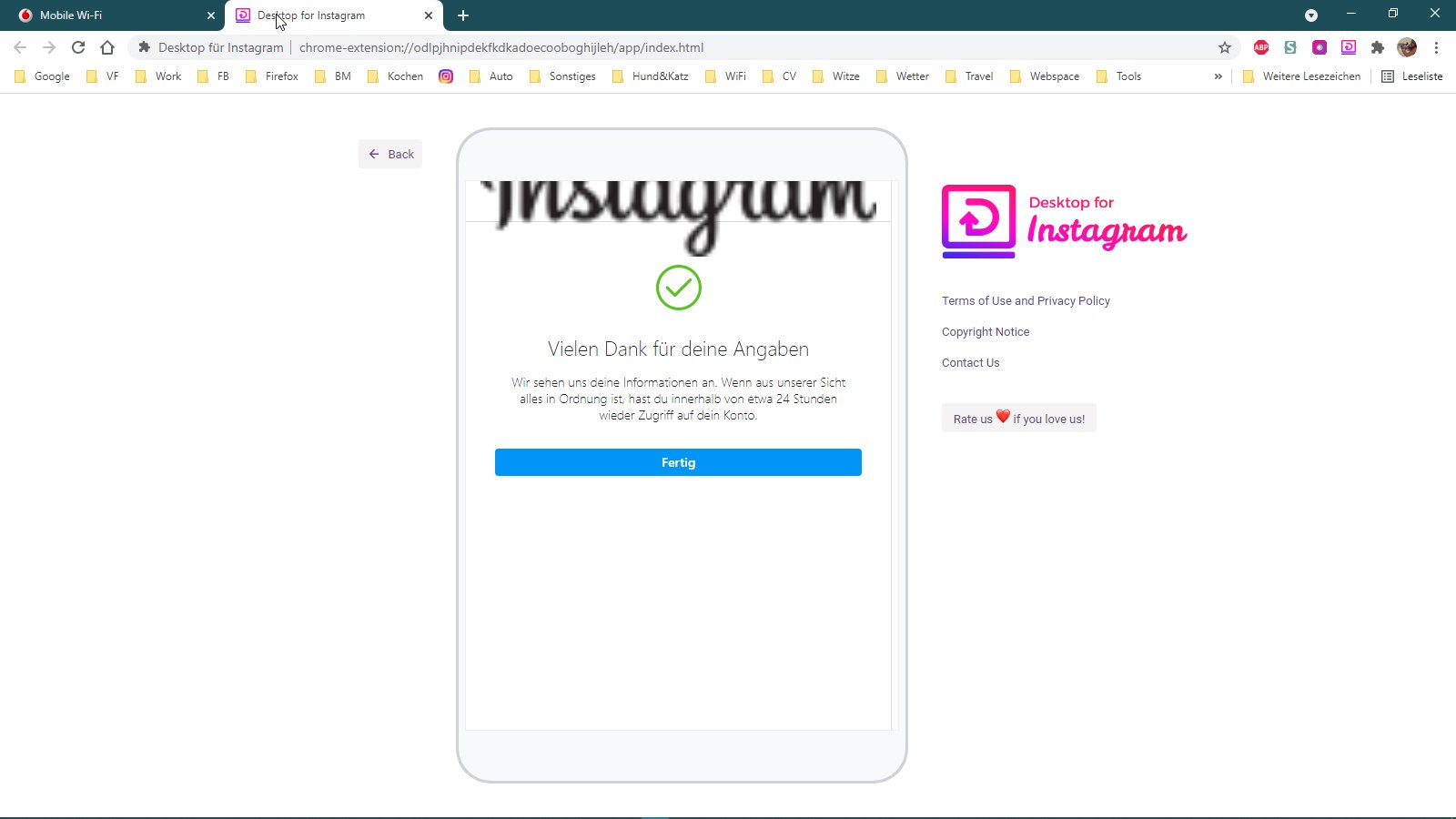
Task: Open the Witze bookmark folder
Action: coord(836,76)
